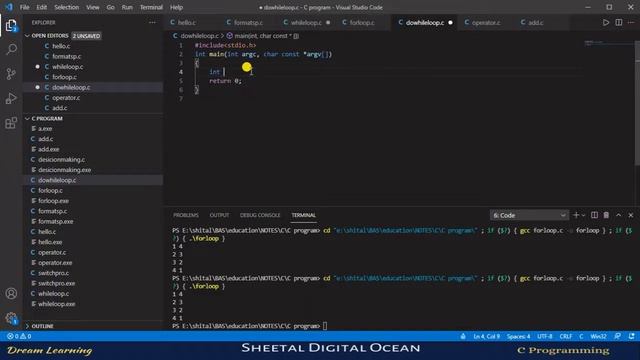
Task: Add a new terminal with plus icon
Action: tap(576, 215)
